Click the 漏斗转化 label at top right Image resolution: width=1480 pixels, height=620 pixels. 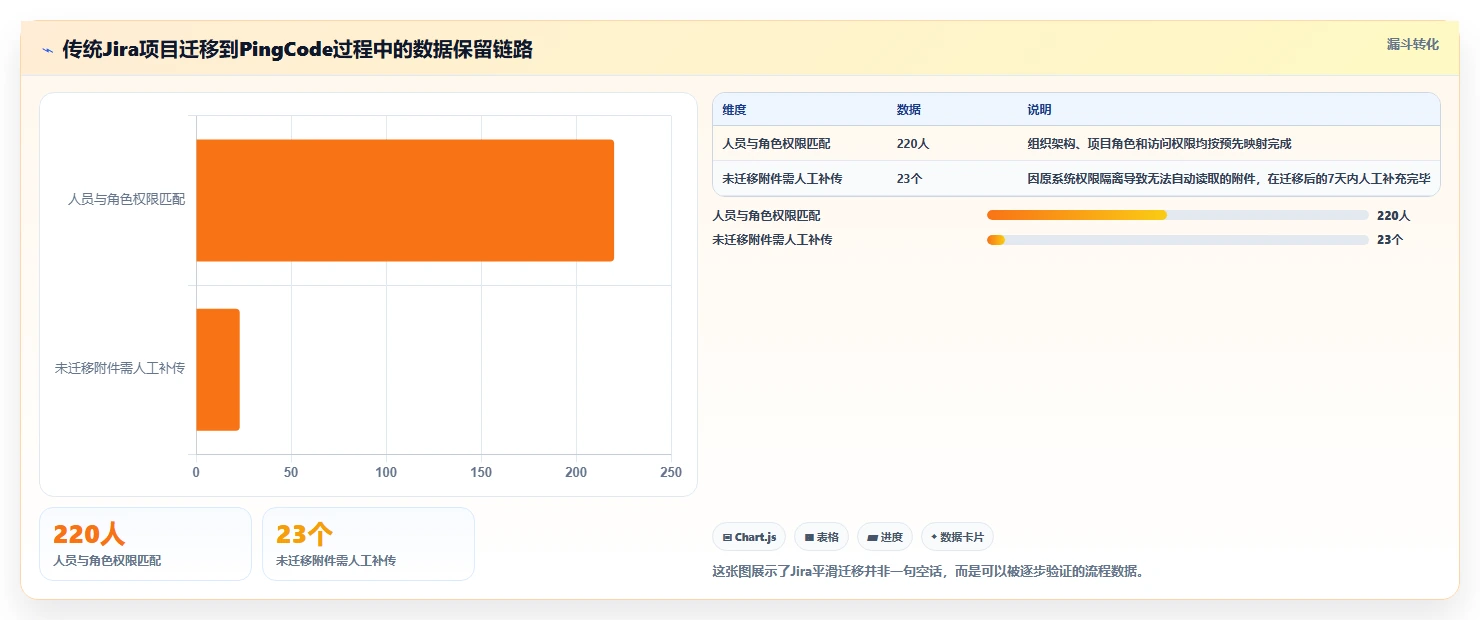point(1413,44)
